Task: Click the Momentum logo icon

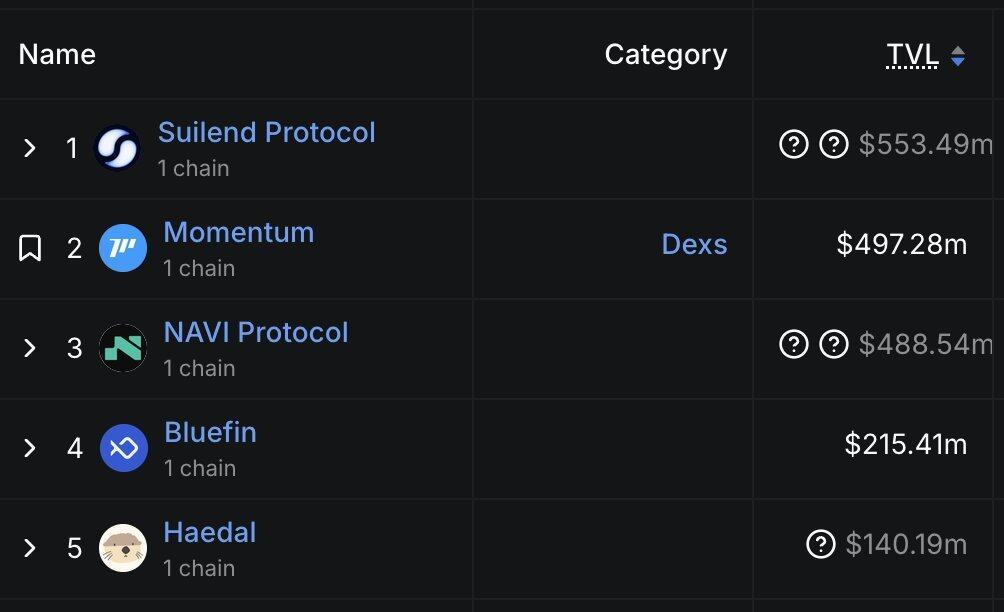Action: coord(123,248)
